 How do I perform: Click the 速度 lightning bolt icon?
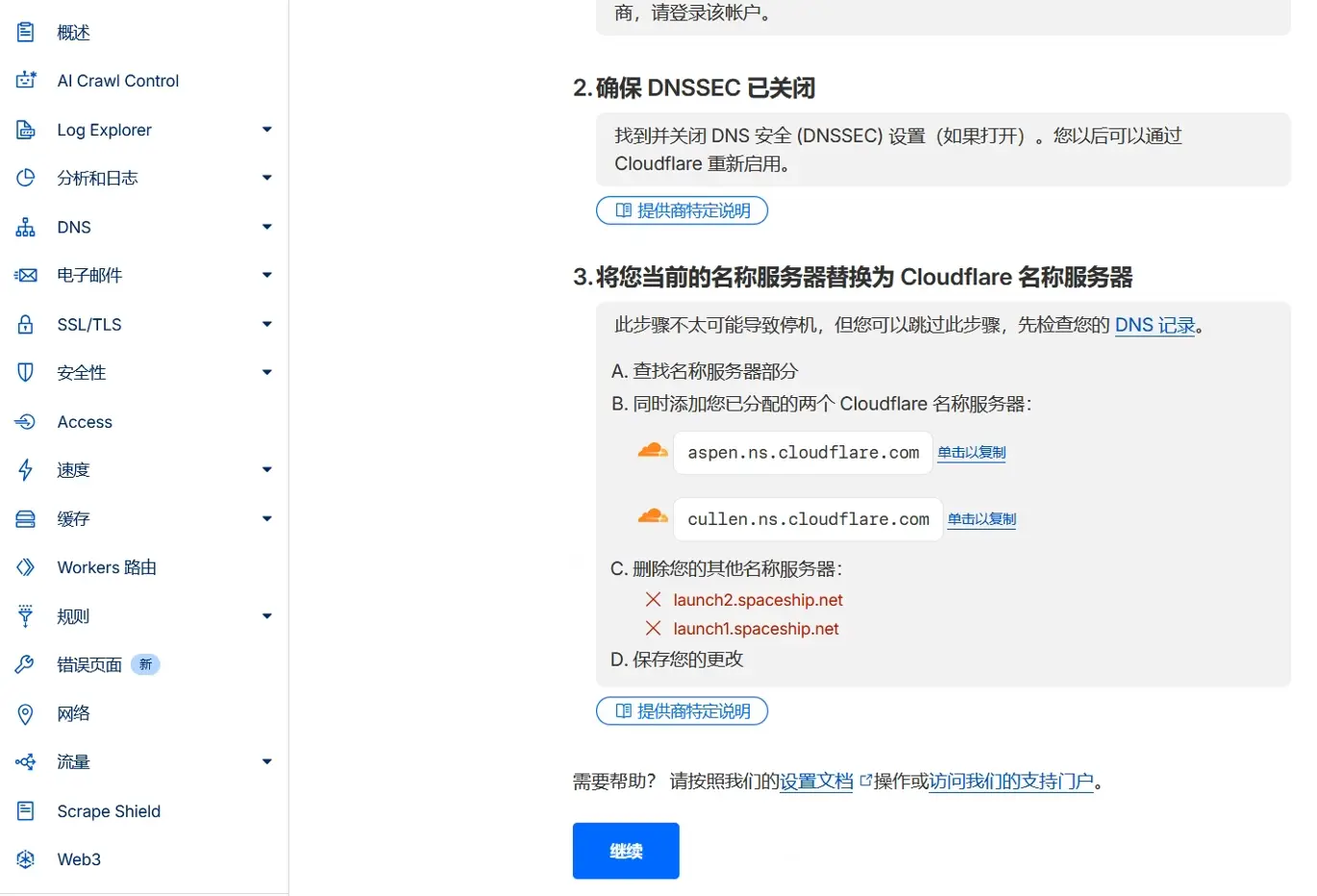tap(26, 469)
